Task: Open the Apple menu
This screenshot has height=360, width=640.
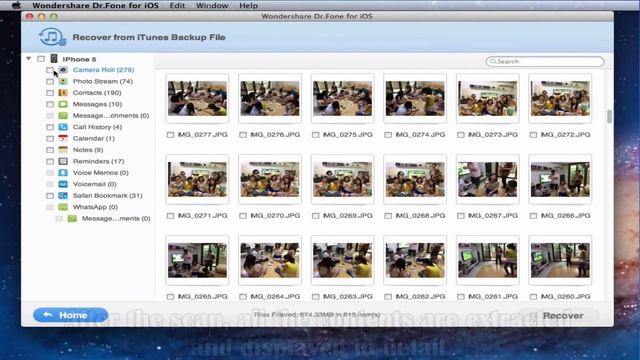Action: pyautogui.click(x=16, y=5)
